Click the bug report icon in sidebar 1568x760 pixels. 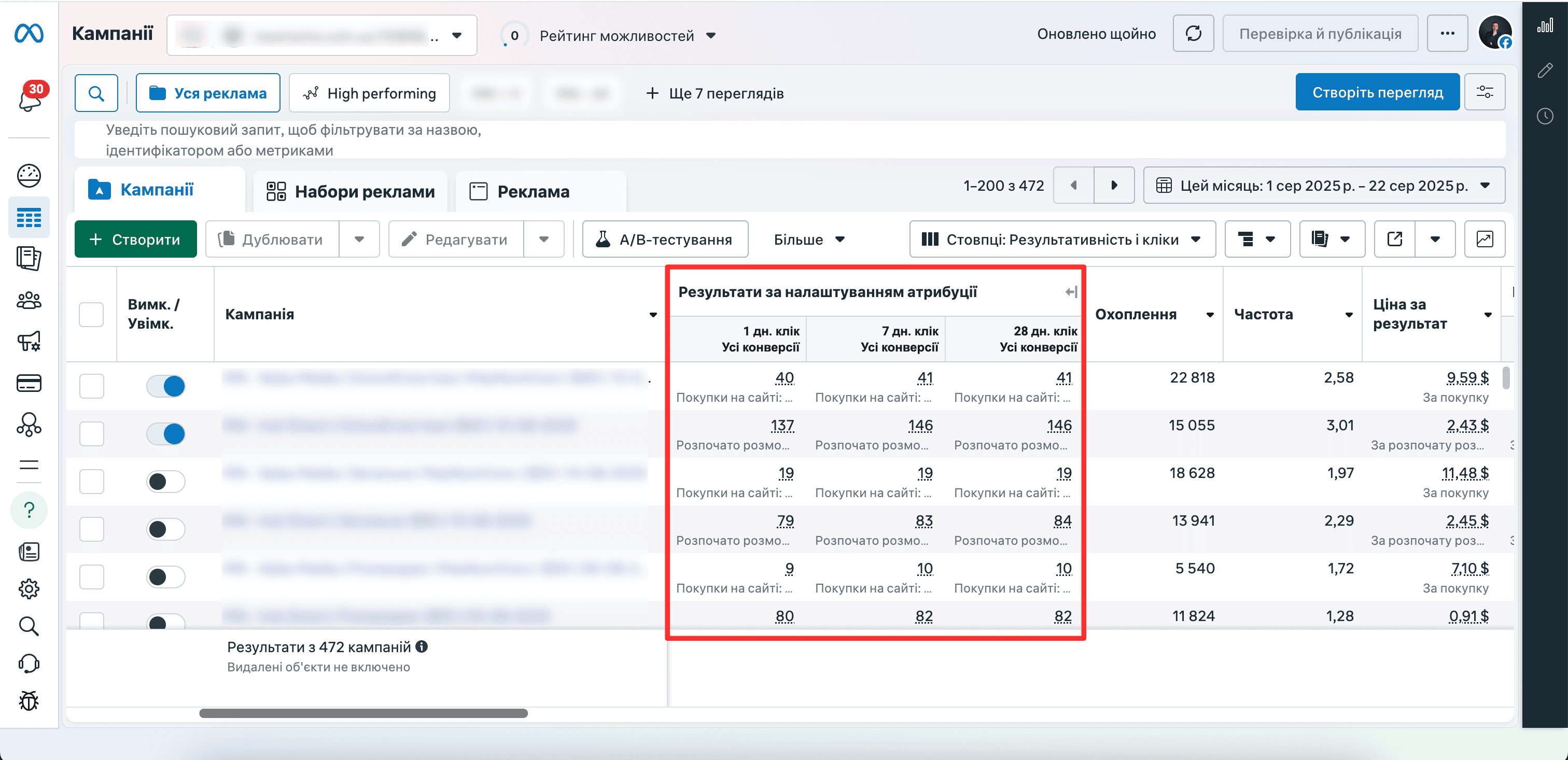click(29, 701)
